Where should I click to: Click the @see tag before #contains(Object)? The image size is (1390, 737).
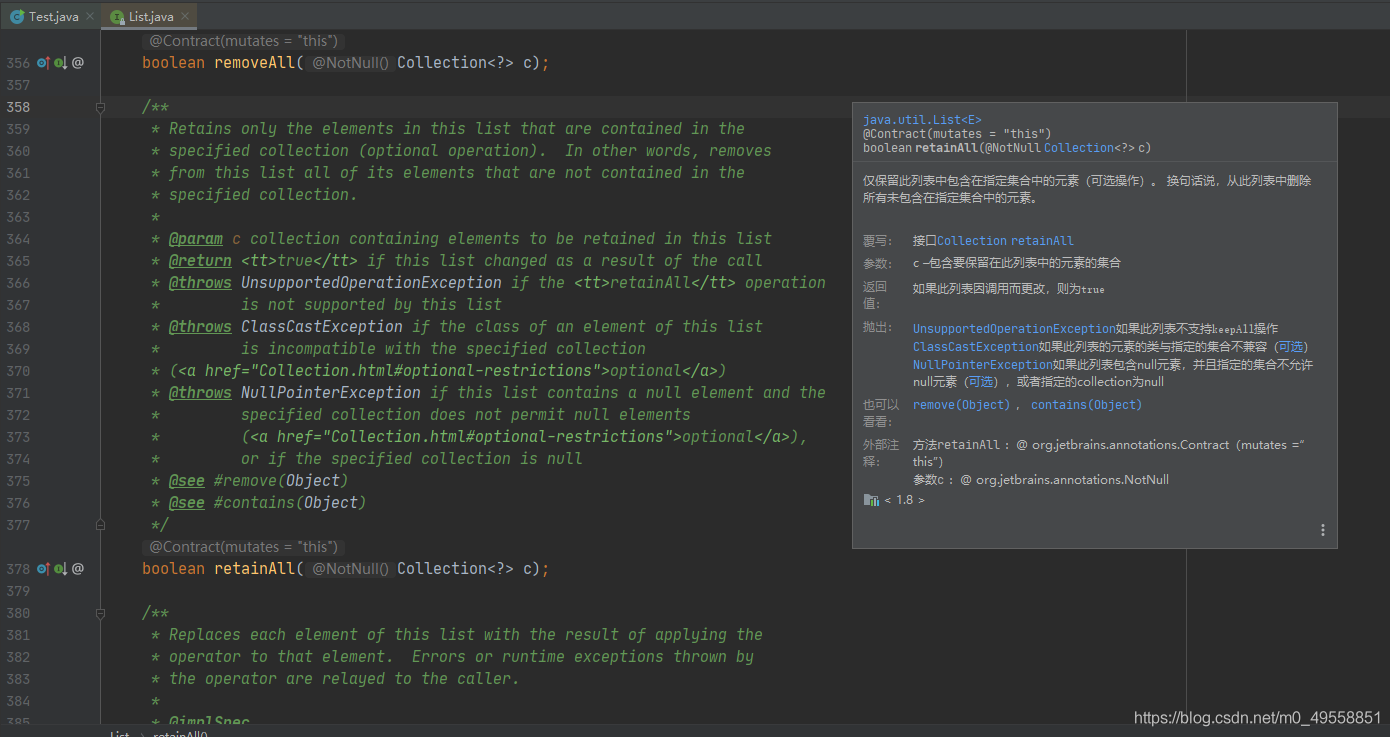pyautogui.click(x=187, y=503)
